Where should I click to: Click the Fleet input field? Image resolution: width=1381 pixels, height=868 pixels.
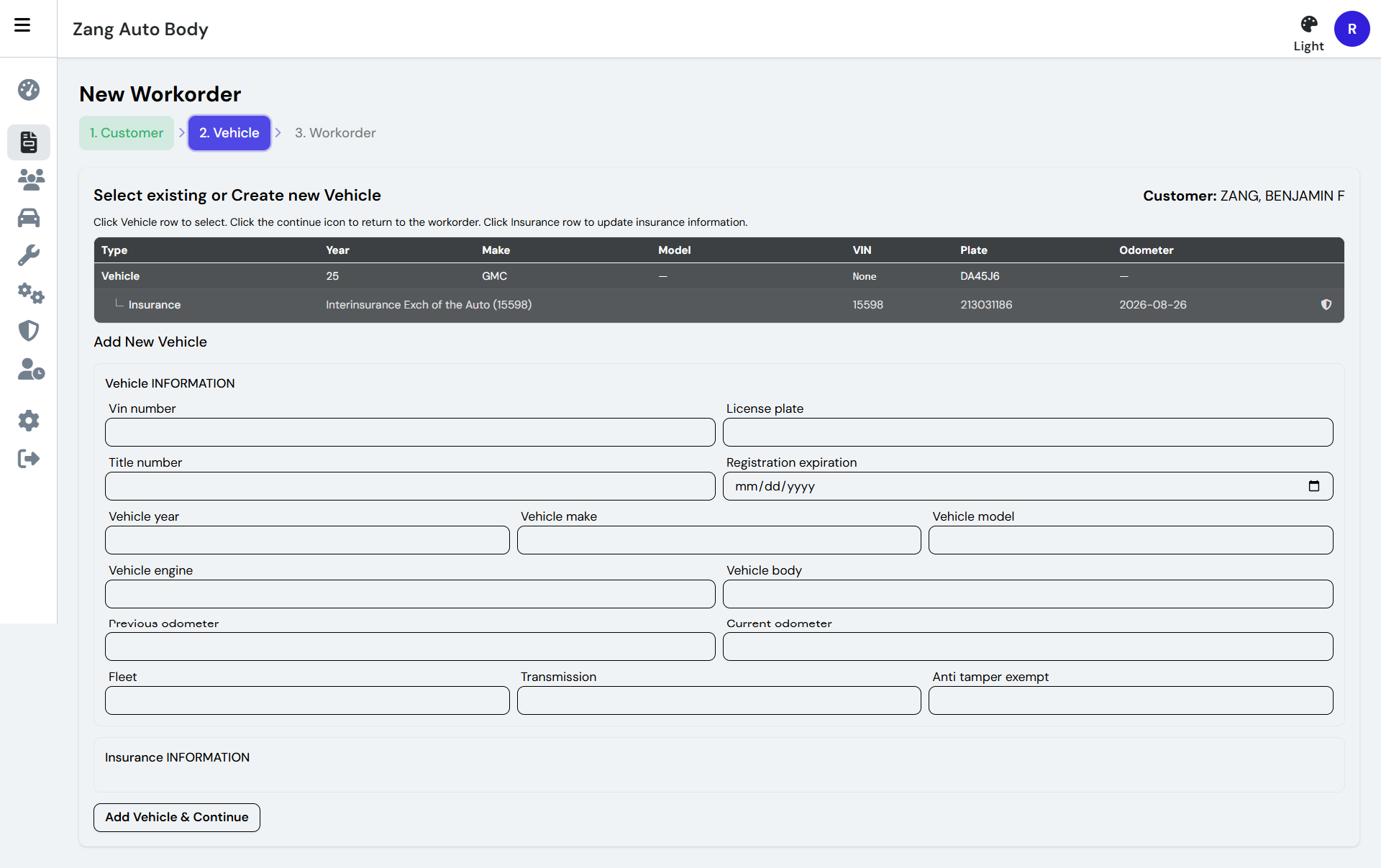point(307,700)
